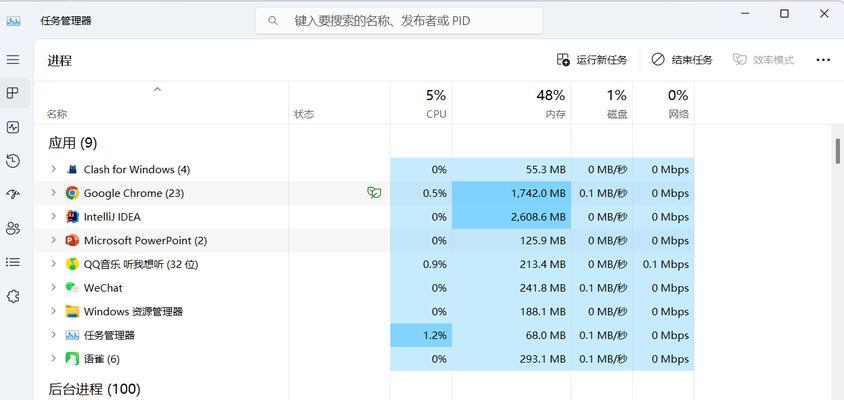
Task: Click the Microsoft PowerPoint app icon
Action: (x=72, y=240)
